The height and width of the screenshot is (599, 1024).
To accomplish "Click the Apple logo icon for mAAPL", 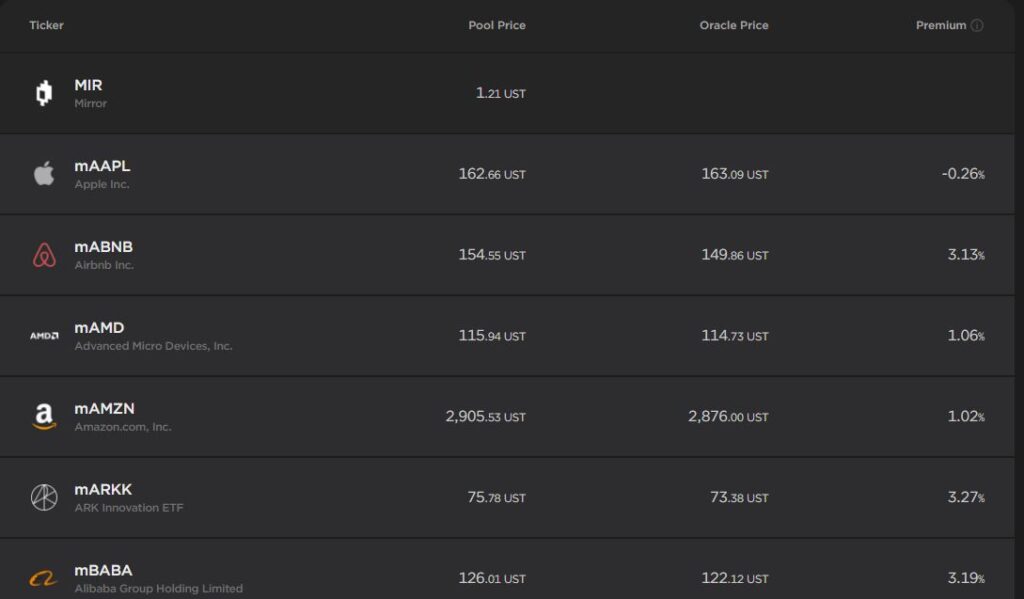I will pos(44,174).
